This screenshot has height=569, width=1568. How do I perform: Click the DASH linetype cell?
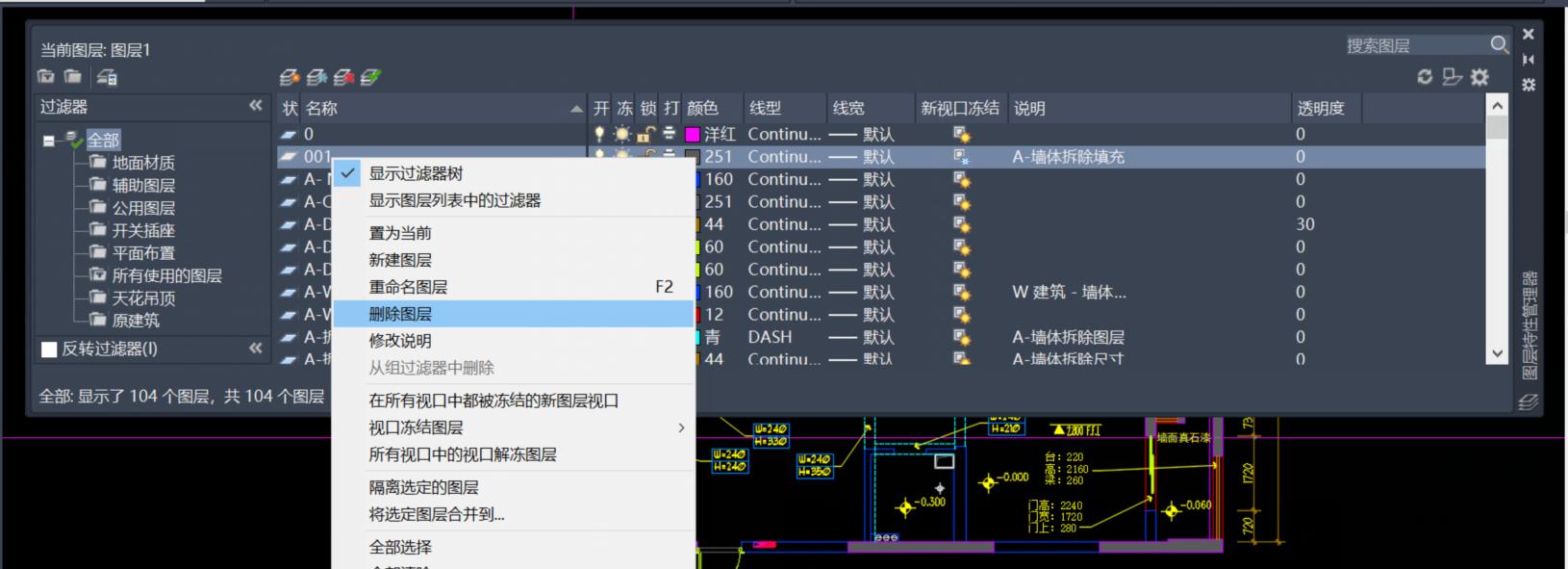click(770, 337)
